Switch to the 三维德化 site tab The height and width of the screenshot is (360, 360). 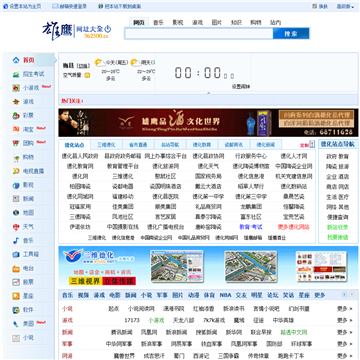coord(106,145)
